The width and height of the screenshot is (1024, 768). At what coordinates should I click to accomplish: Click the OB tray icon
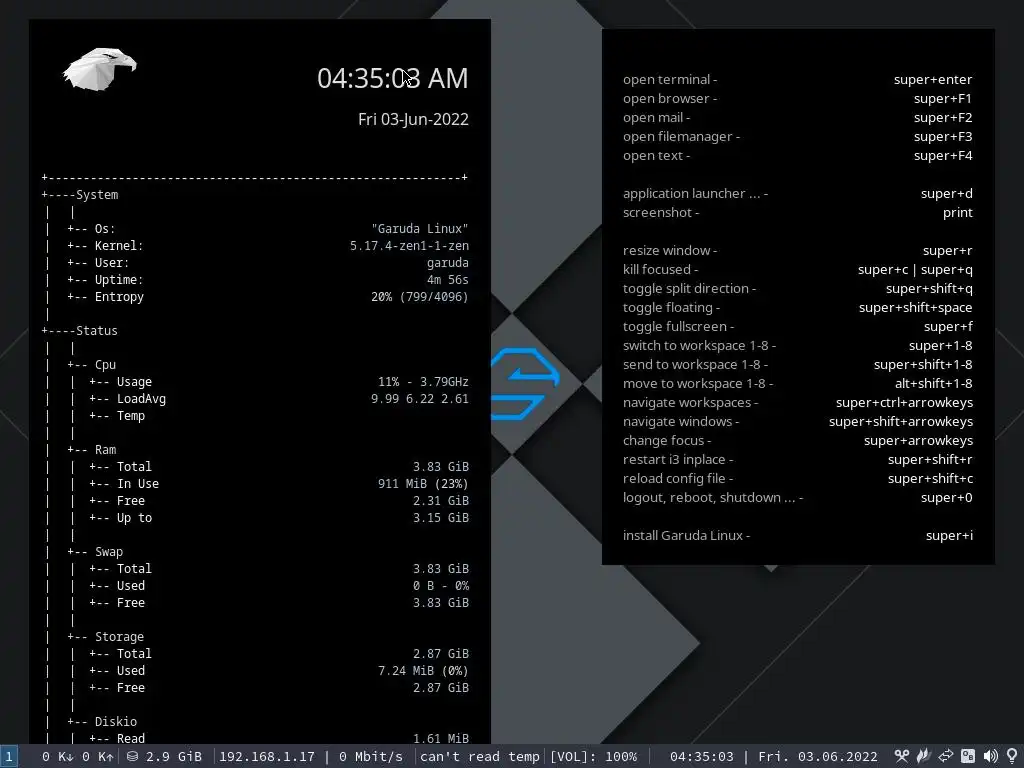click(x=968, y=756)
